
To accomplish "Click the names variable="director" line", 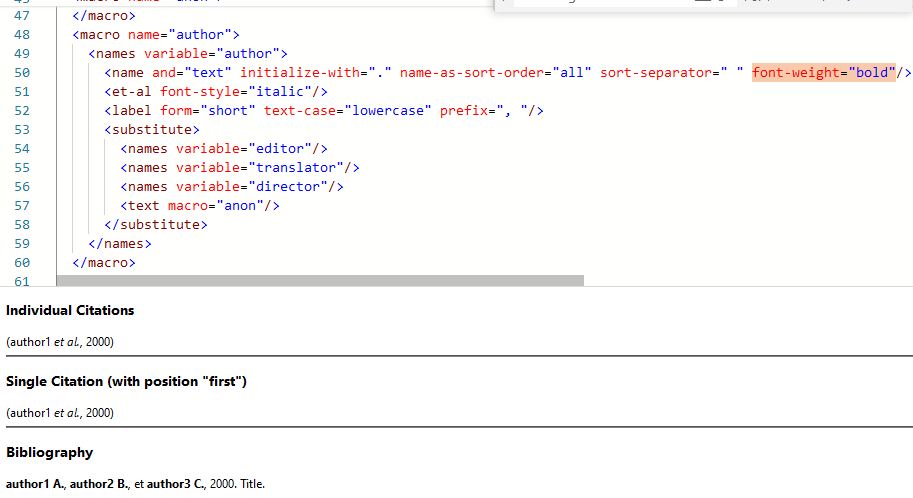I will (x=231, y=186).
